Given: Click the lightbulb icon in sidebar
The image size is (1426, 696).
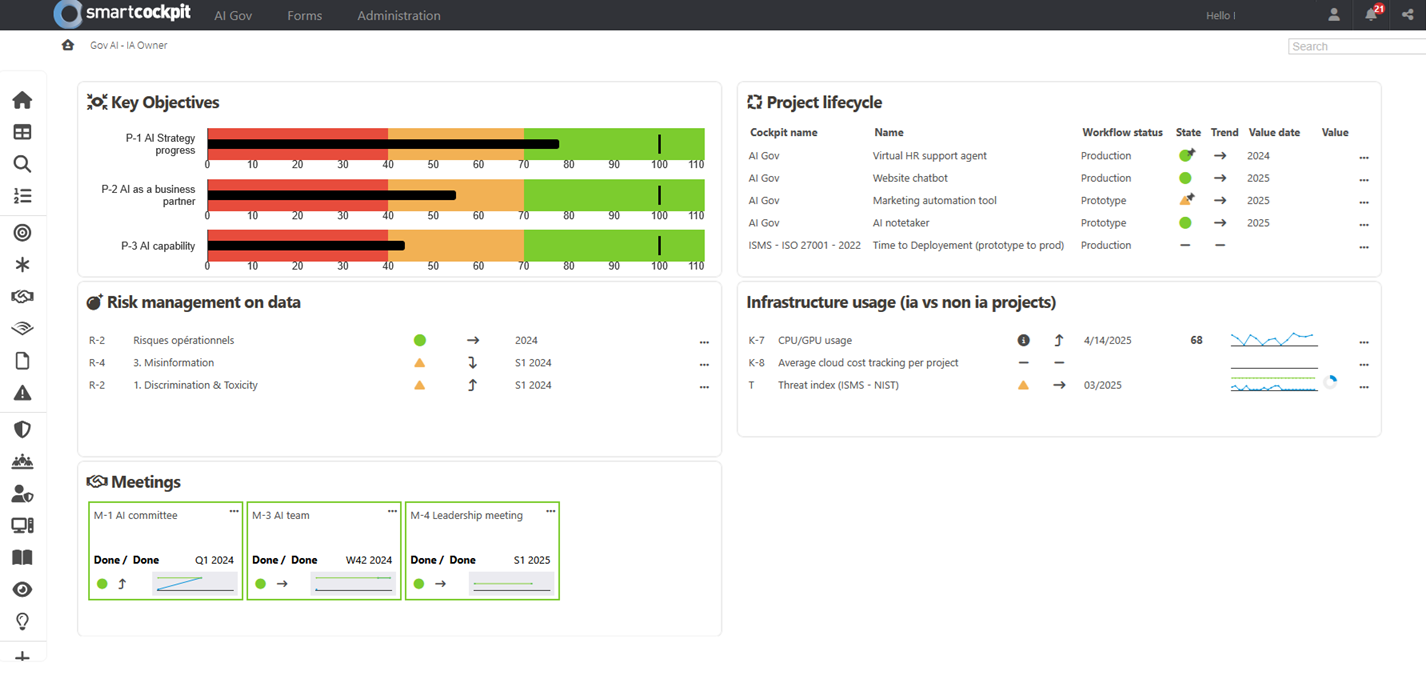Looking at the screenshot, I should [x=22, y=622].
